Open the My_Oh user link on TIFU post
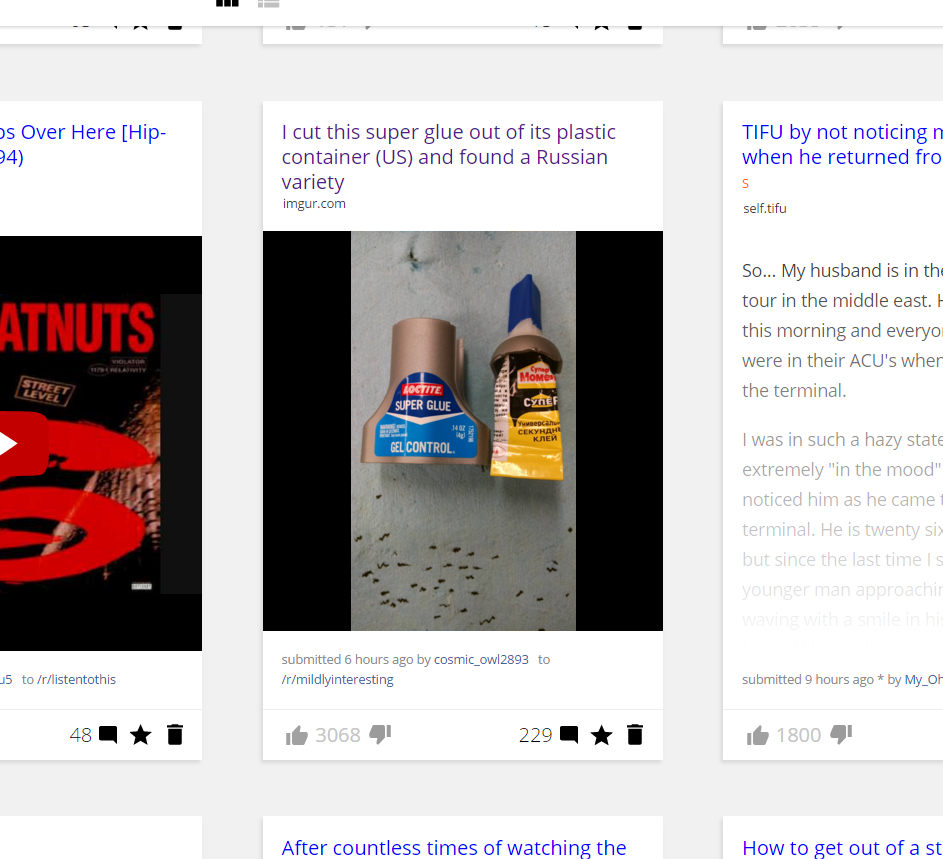Screen dimensions: 943x859 (924, 679)
